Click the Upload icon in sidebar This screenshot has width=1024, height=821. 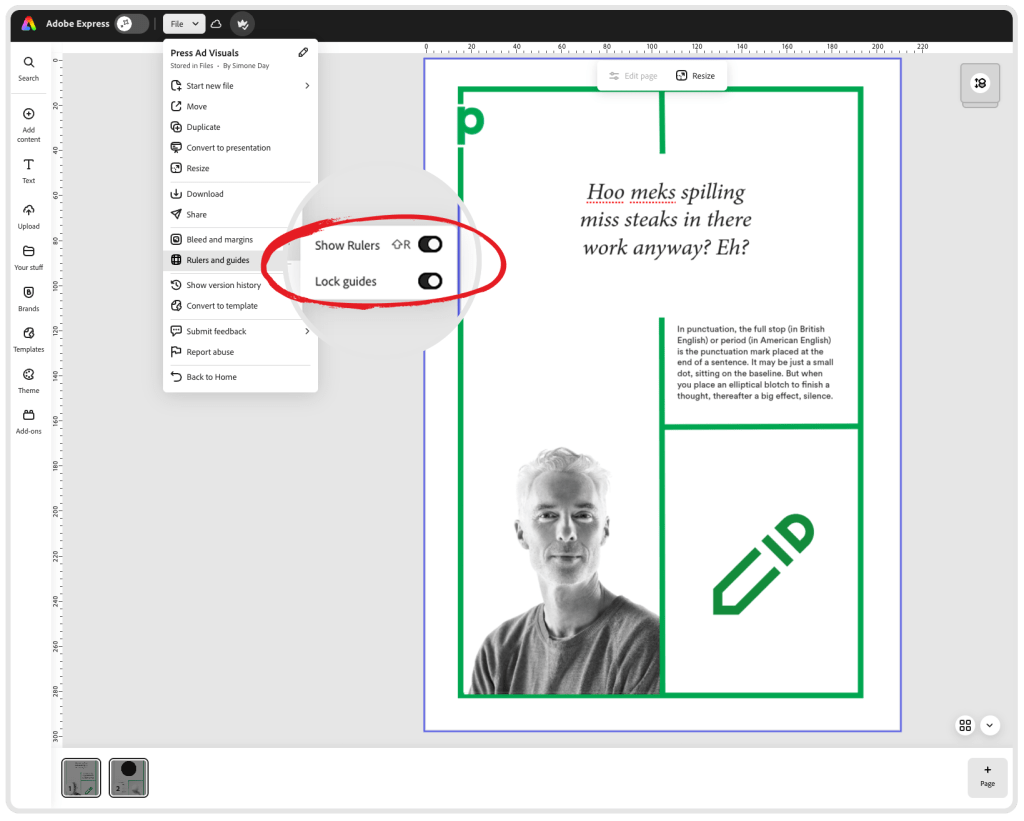(x=28, y=215)
